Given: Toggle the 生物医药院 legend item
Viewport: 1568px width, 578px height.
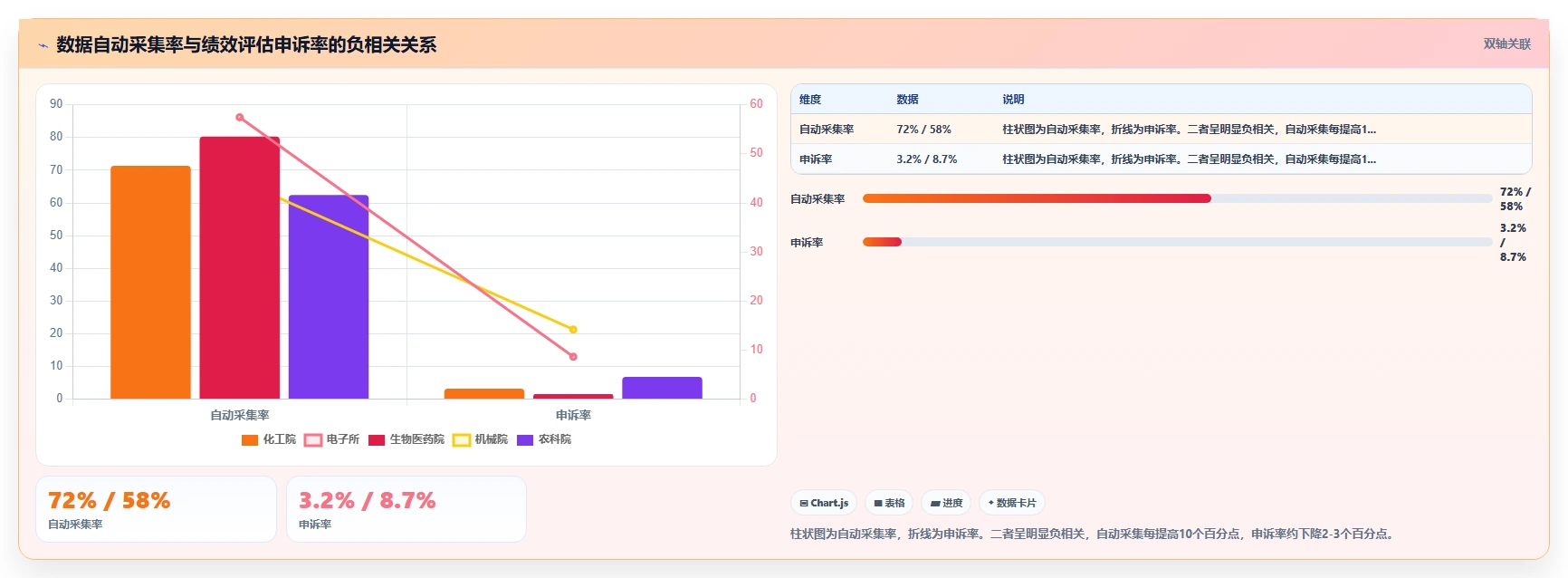Looking at the screenshot, I should [406, 439].
